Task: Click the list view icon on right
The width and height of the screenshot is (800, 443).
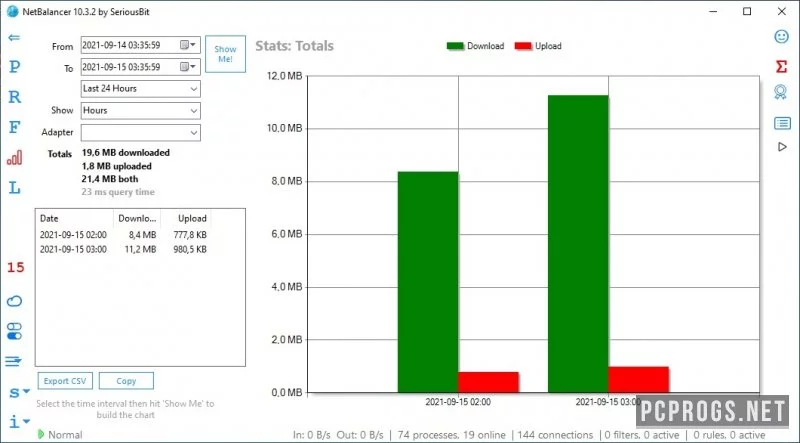Action: point(782,123)
